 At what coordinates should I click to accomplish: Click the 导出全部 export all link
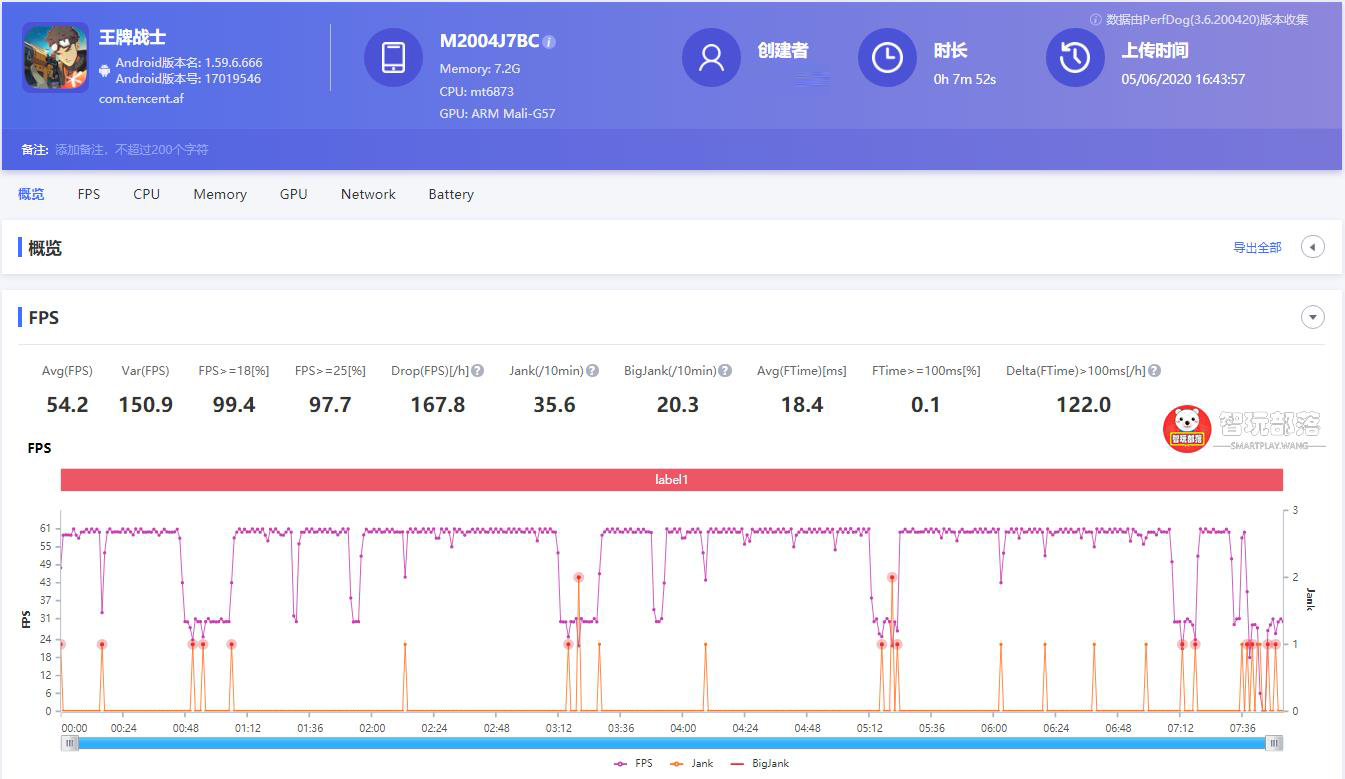click(x=1257, y=248)
